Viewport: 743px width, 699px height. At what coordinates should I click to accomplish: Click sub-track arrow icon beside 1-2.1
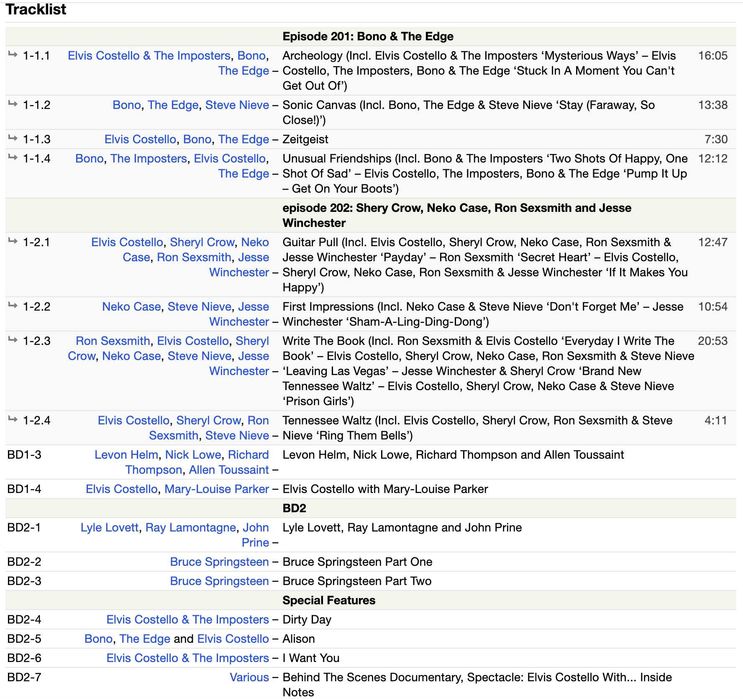pos(12,241)
